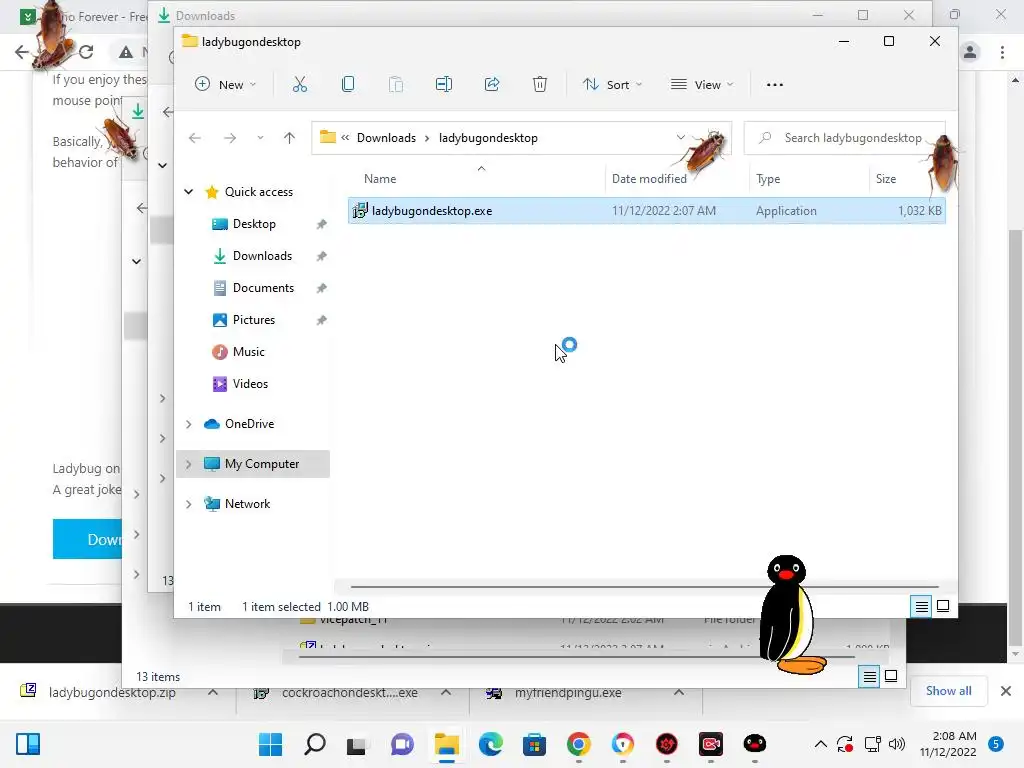Click Chrome page reload button
The height and width of the screenshot is (768, 1024).
[86, 52]
